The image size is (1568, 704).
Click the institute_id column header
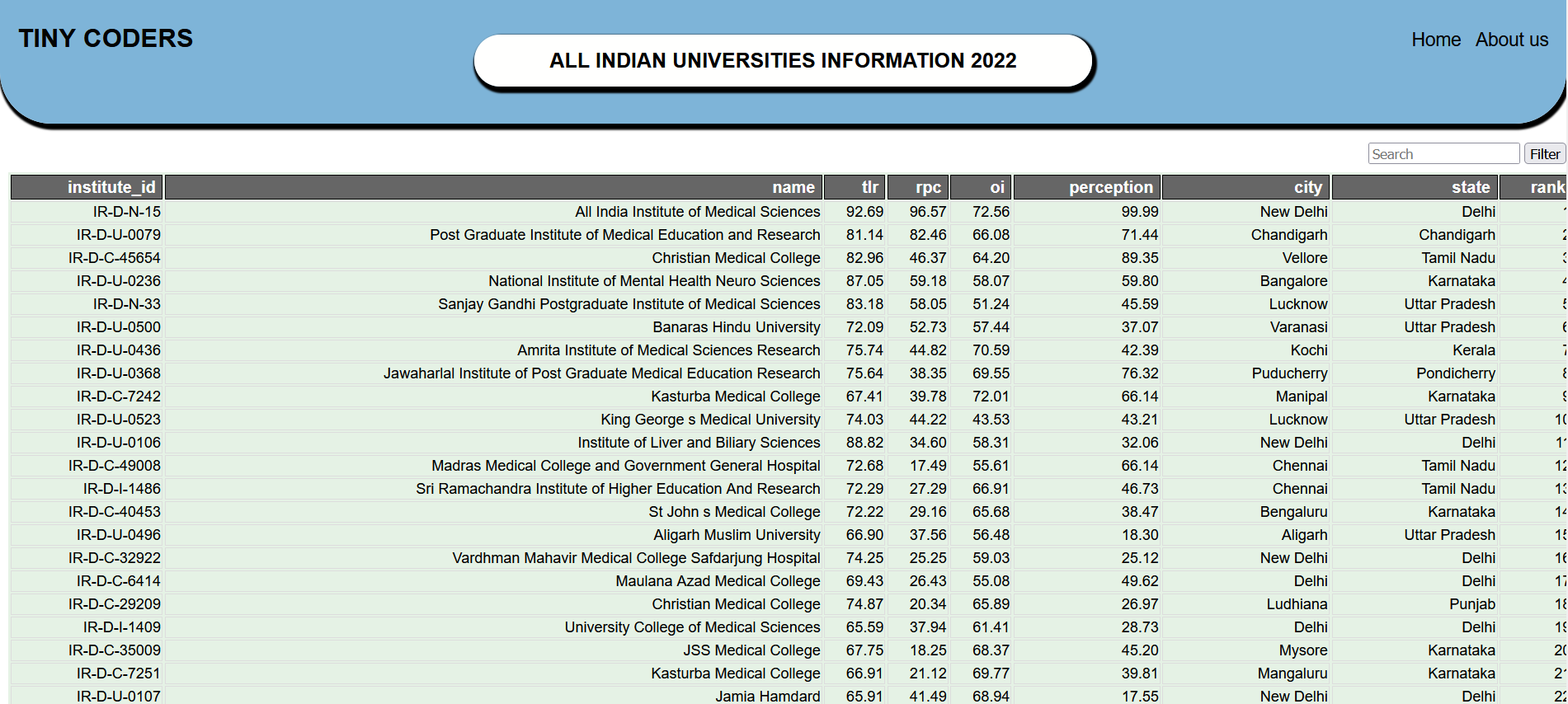[x=87, y=187]
